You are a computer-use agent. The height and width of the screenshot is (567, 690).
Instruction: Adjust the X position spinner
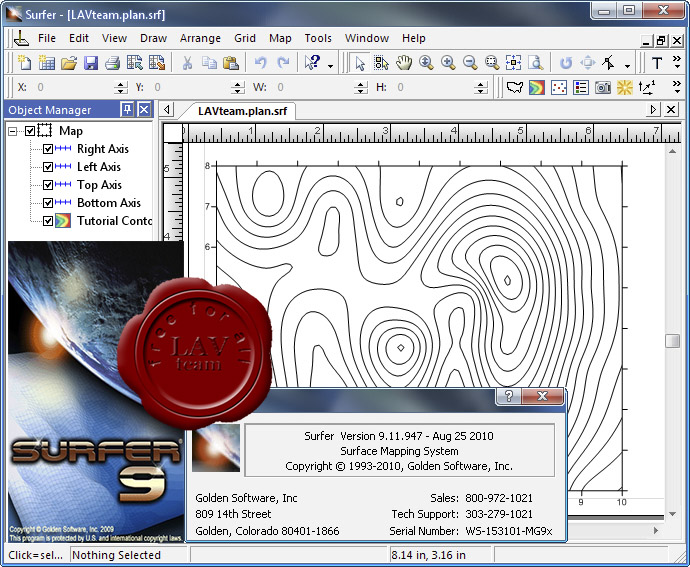click(121, 88)
